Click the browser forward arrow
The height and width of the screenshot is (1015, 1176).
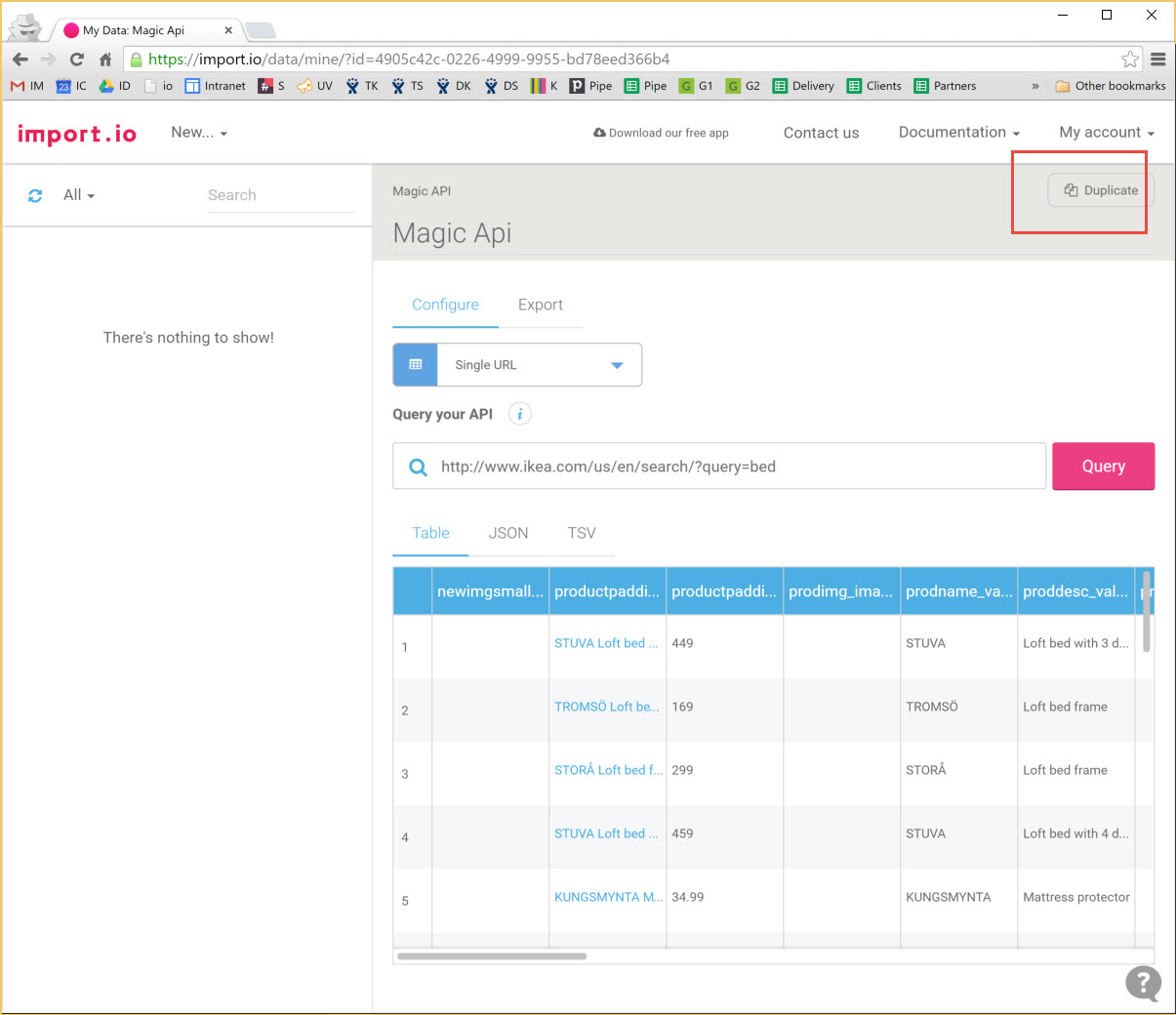tap(49, 60)
